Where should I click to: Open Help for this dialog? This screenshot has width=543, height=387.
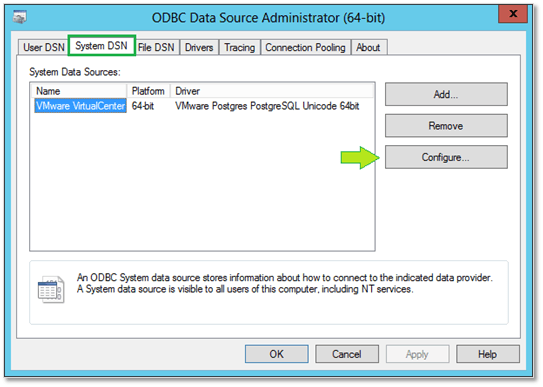pos(488,354)
